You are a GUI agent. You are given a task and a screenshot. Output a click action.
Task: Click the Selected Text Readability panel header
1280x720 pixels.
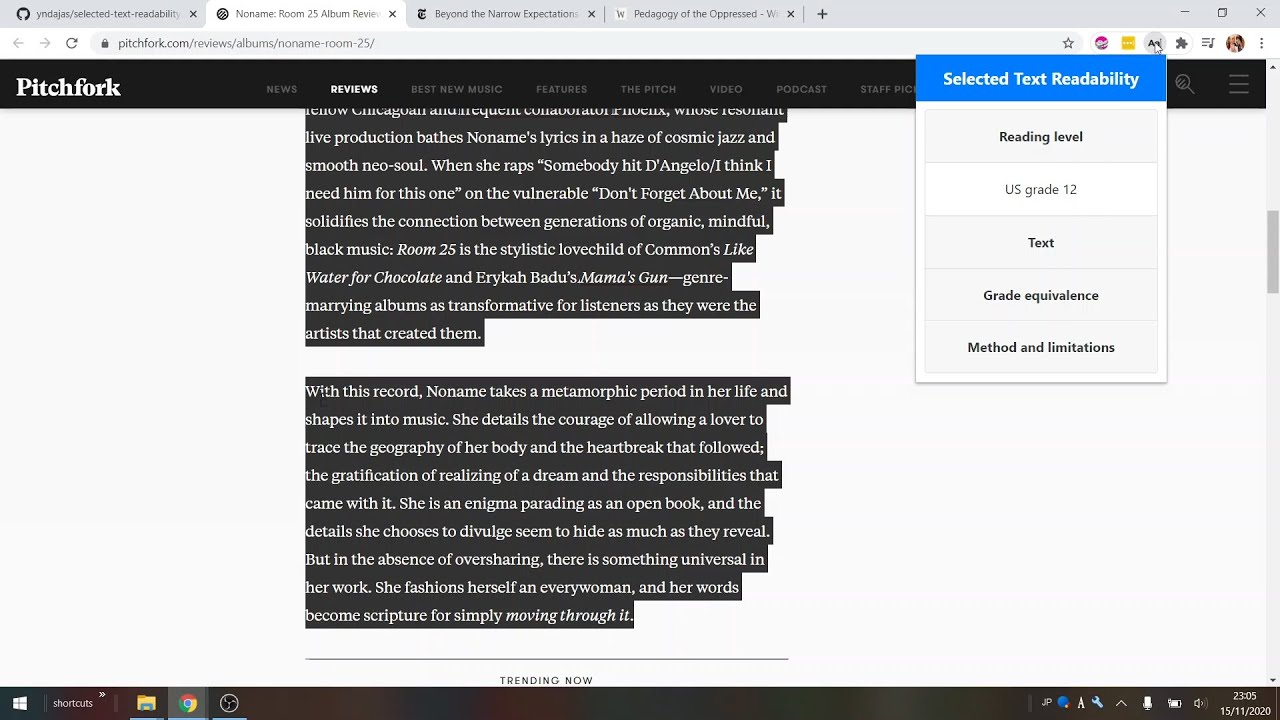[1041, 79]
